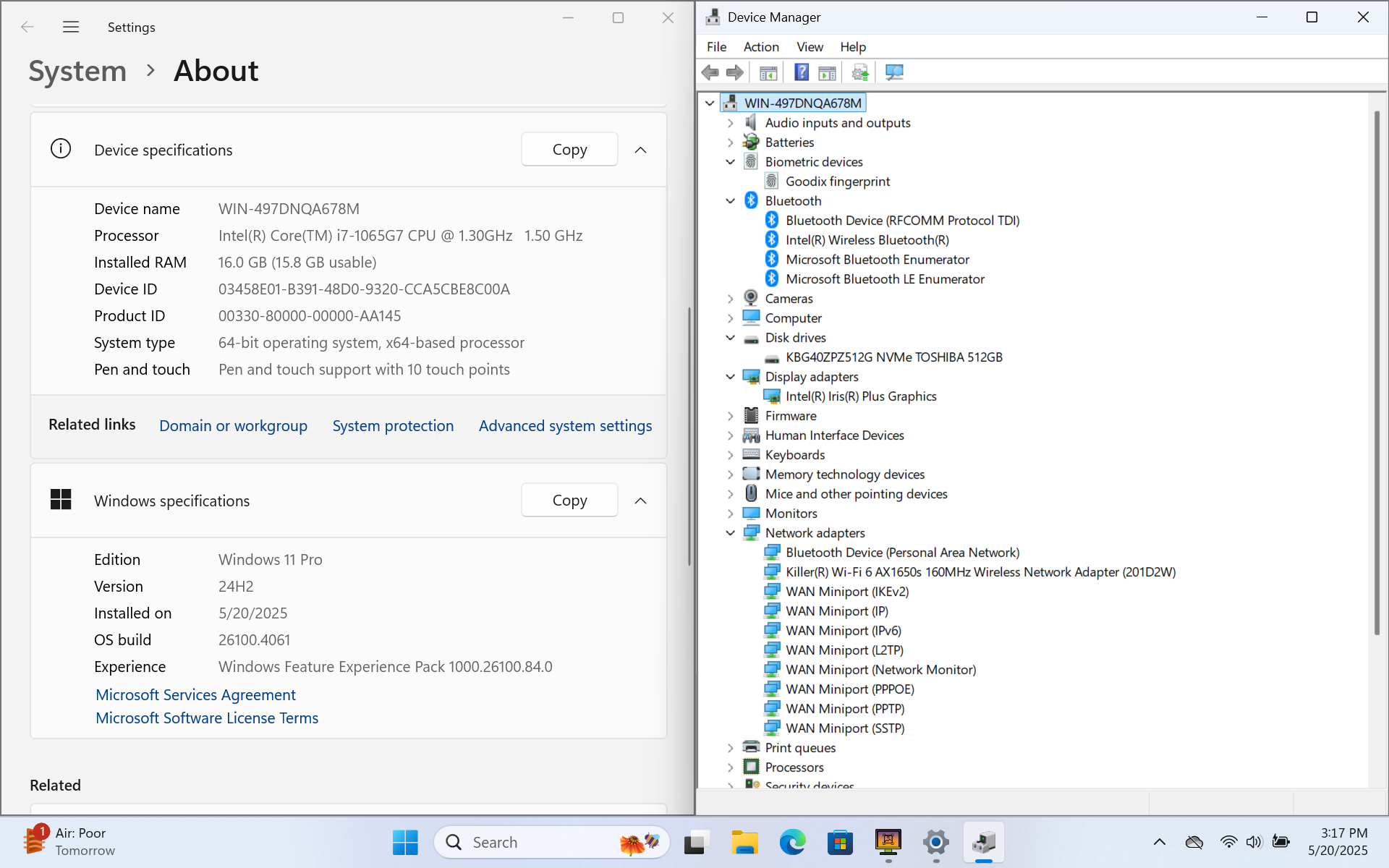Click the Settings page vertical scrollbar
Screen dimensions: 1389x868
(689, 436)
